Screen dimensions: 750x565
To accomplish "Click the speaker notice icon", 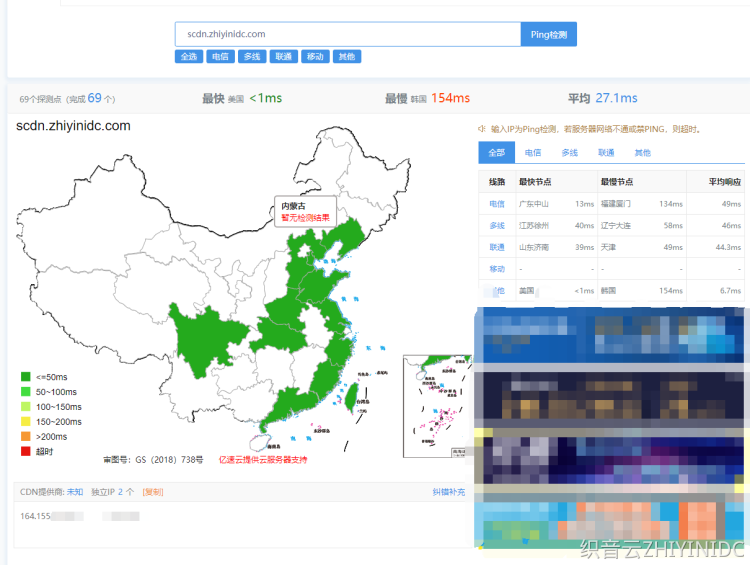I will (x=482, y=129).
